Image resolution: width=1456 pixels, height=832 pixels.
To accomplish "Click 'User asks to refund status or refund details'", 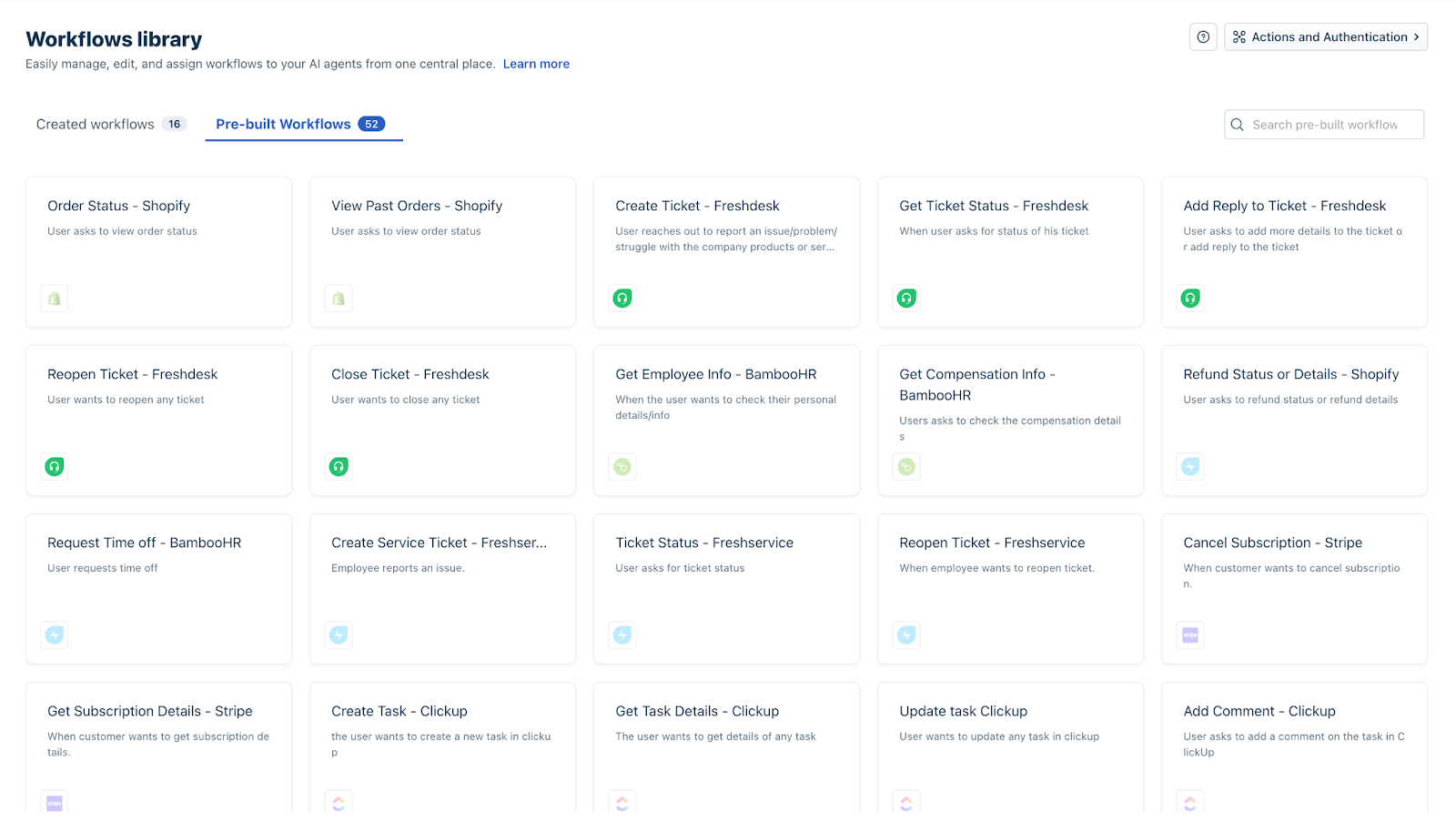I will click(1290, 400).
